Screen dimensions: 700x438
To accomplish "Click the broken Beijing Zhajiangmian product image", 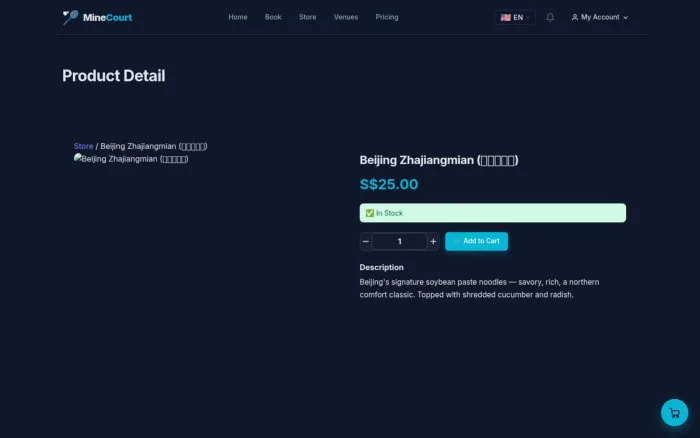I will click(x=131, y=159).
